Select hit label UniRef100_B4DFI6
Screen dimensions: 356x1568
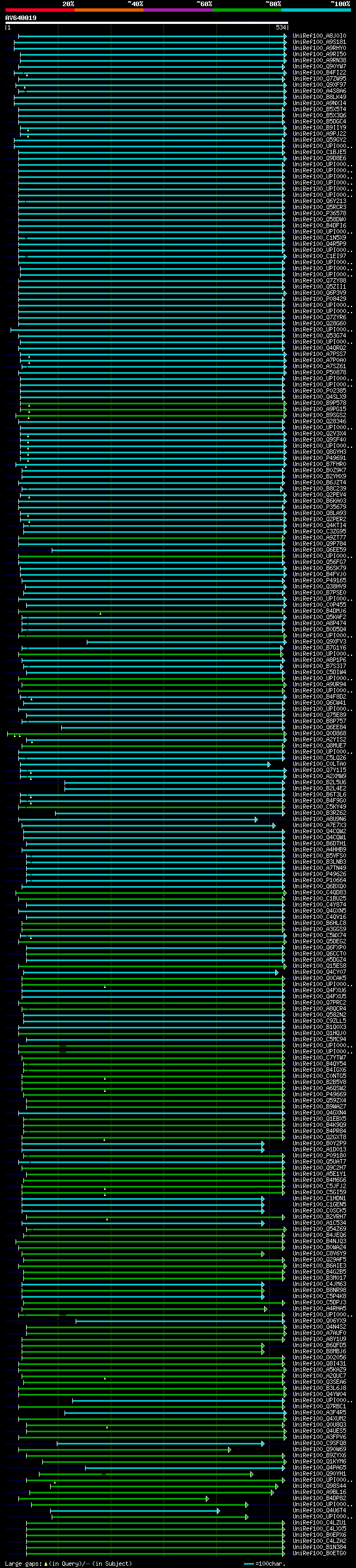click(x=319, y=225)
